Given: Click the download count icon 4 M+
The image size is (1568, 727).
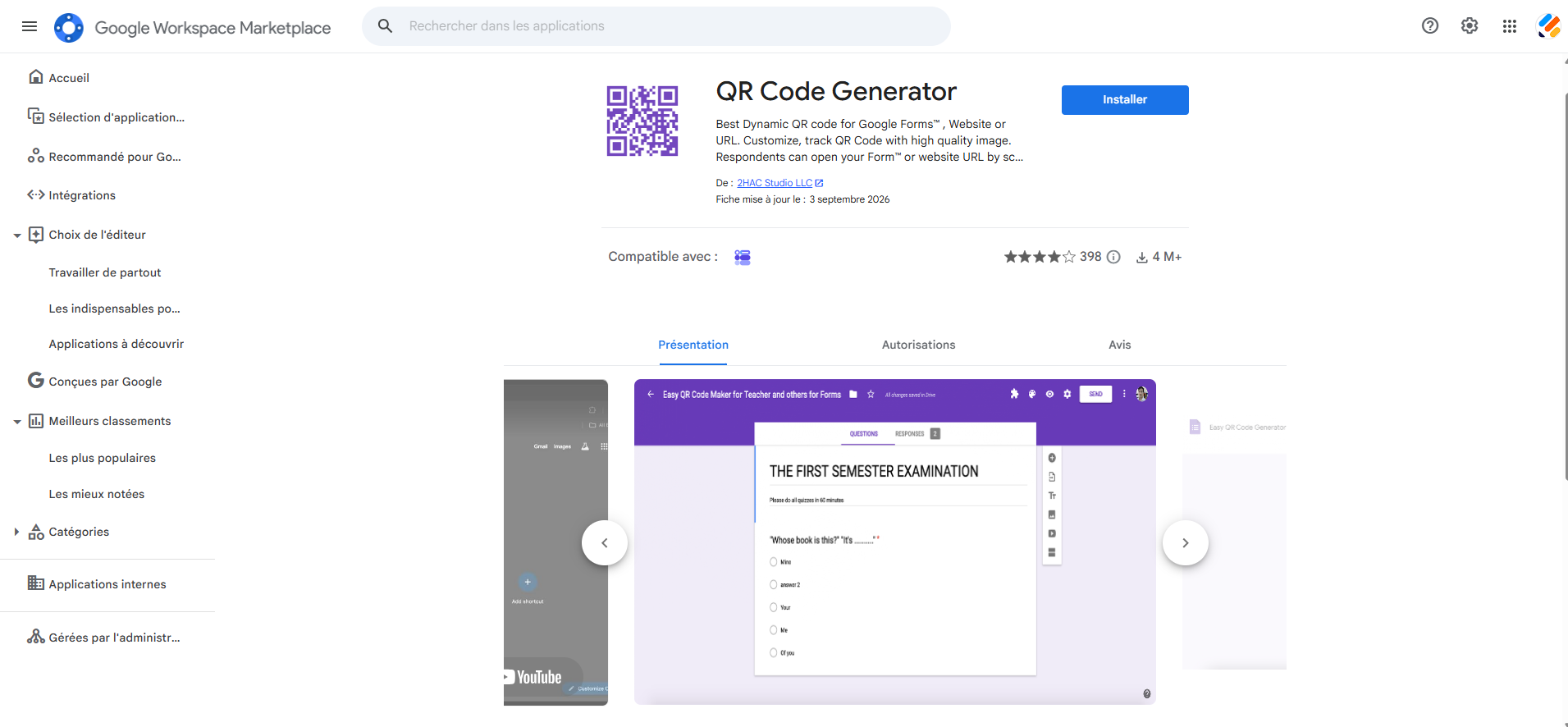Looking at the screenshot, I should click(1141, 258).
